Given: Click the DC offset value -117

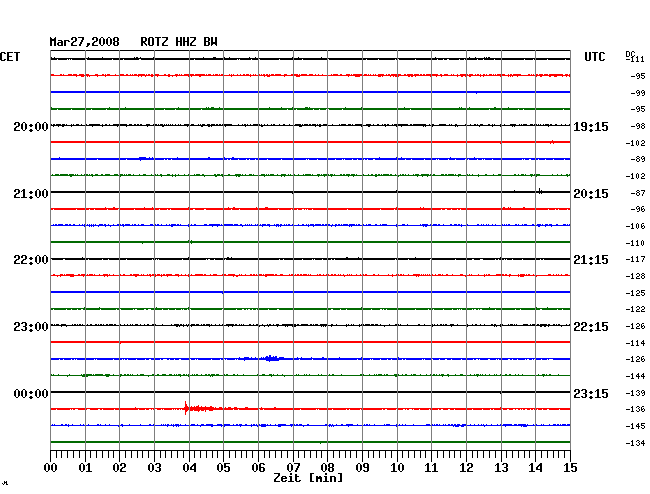Looking at the screenshot, I should [635, 259].
